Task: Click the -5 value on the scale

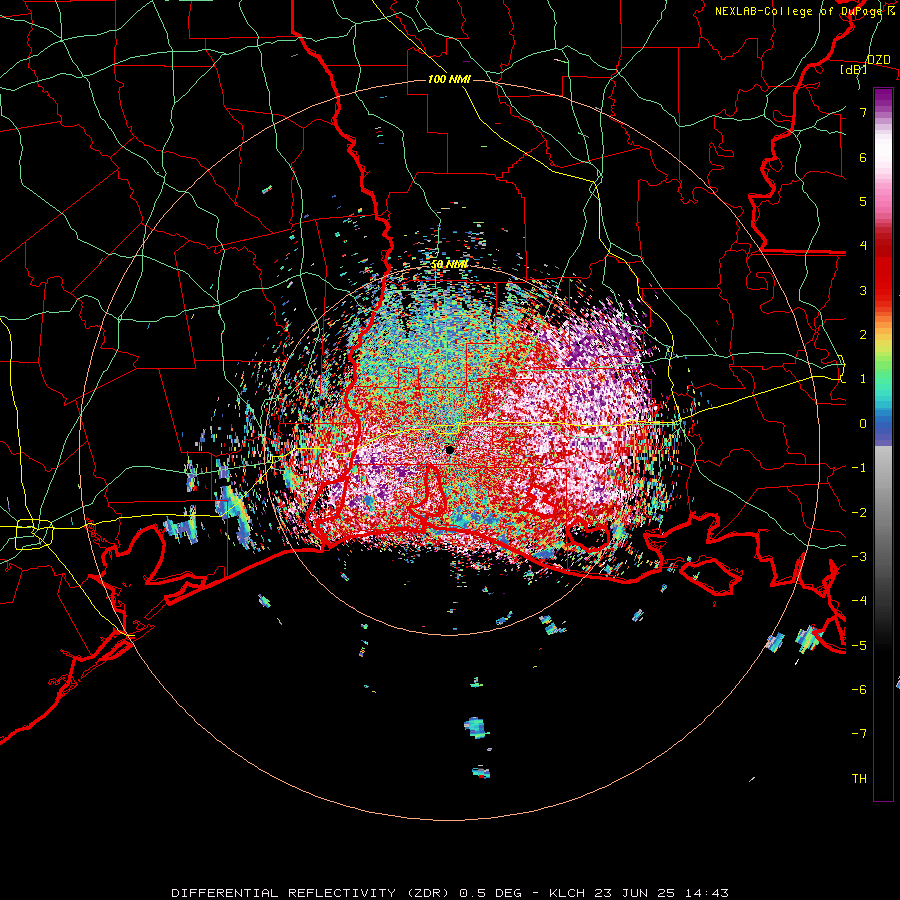Action: (x=859, y=646)
